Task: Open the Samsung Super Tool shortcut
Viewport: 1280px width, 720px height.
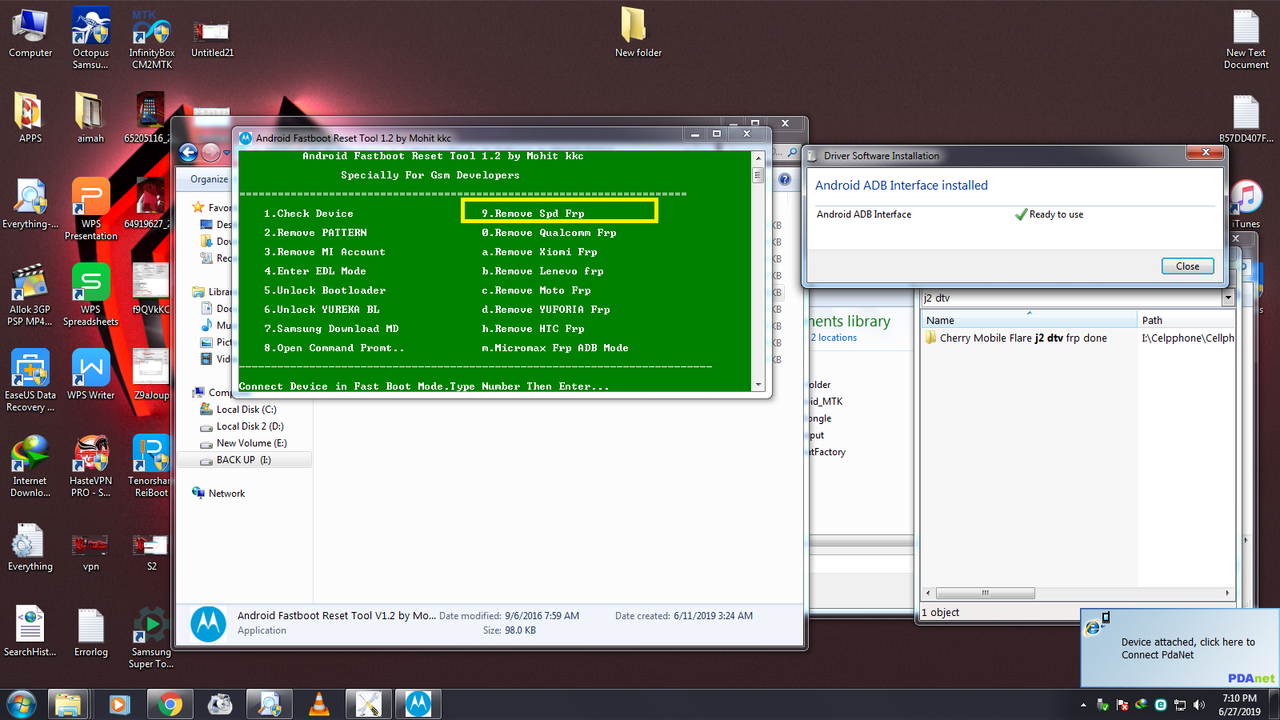Action: 151,637
